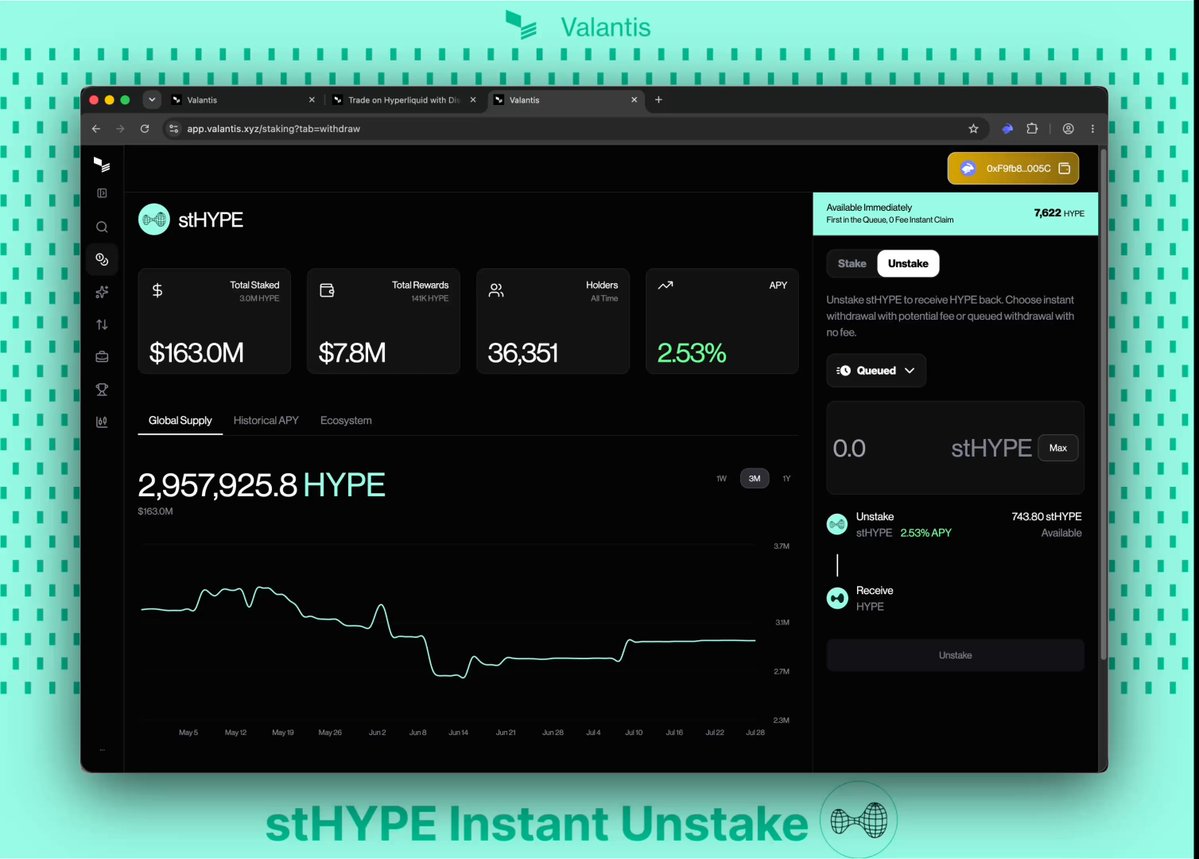Click the Total Staked $163.0M card
The width and height of the screenshot is (1199, 859).
(x=214, y=321)
